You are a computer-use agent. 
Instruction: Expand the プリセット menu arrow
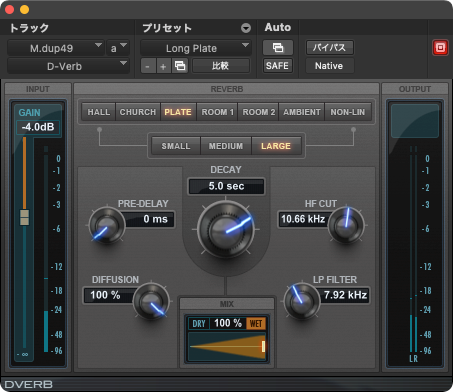tap(246, 28)
